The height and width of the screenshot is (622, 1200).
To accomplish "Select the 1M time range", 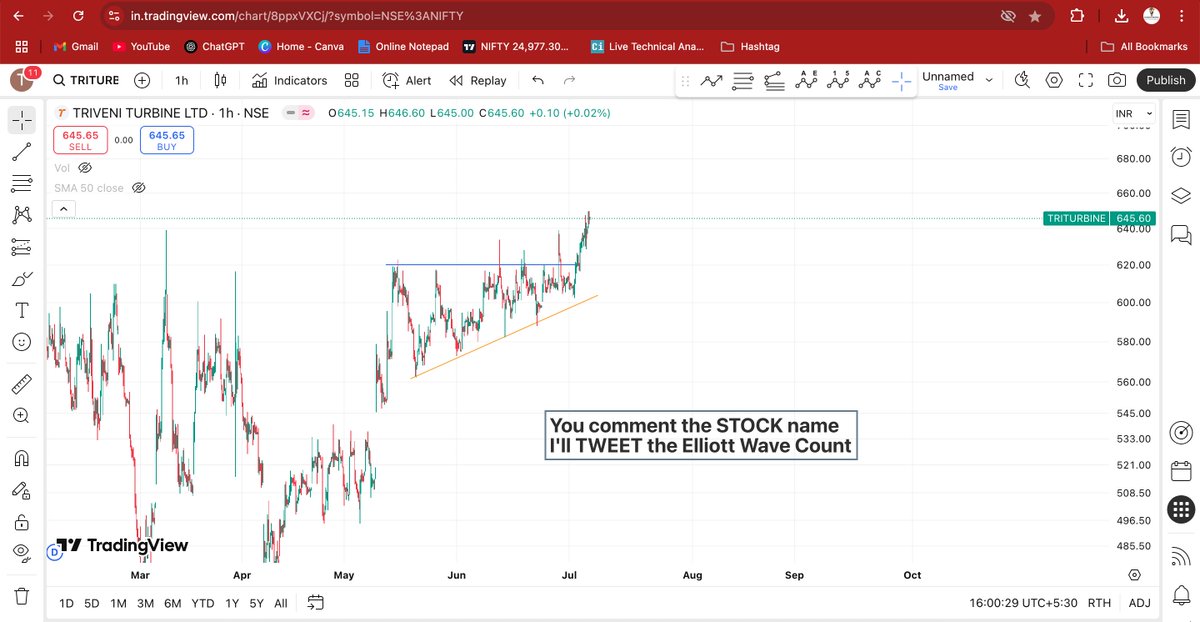I will (x=118, y=603).
